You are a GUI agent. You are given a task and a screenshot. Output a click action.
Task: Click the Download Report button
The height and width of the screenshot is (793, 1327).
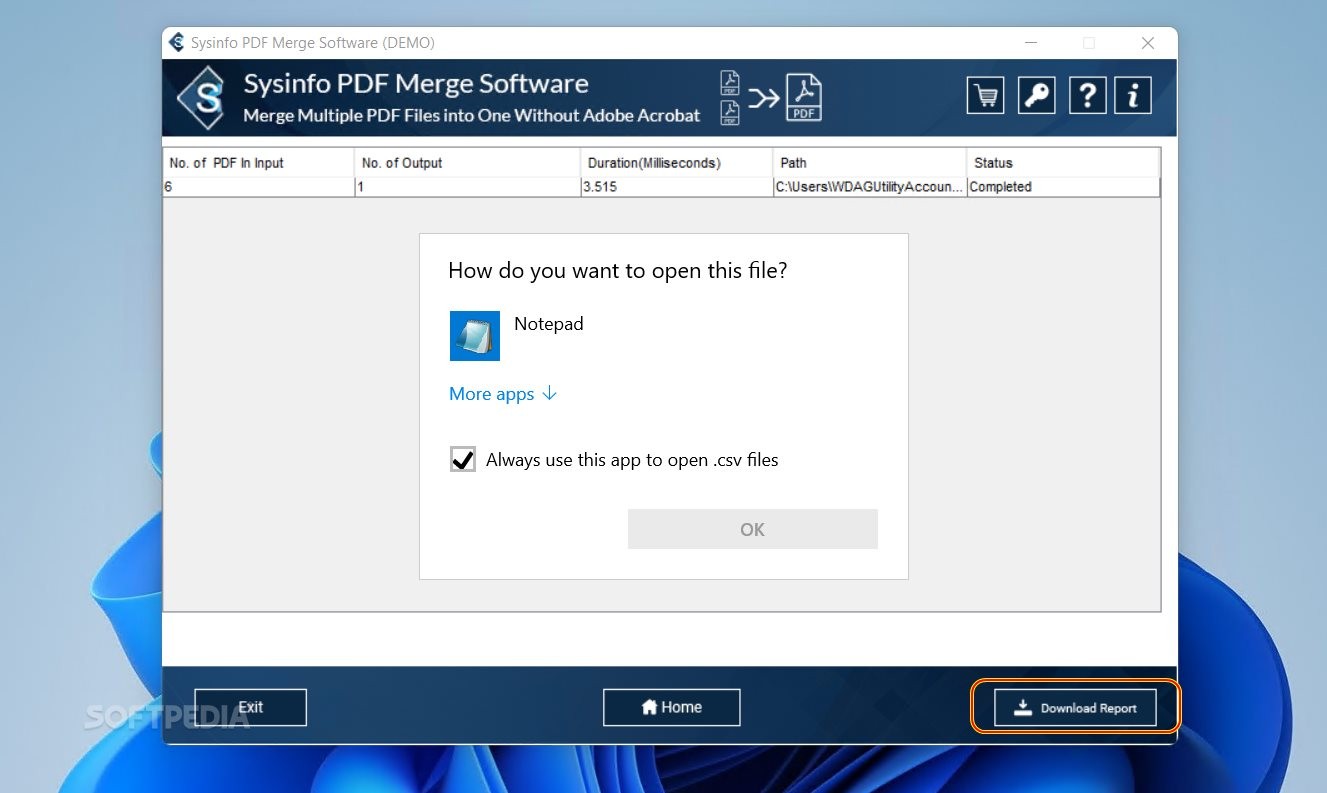click(1075, 707)
